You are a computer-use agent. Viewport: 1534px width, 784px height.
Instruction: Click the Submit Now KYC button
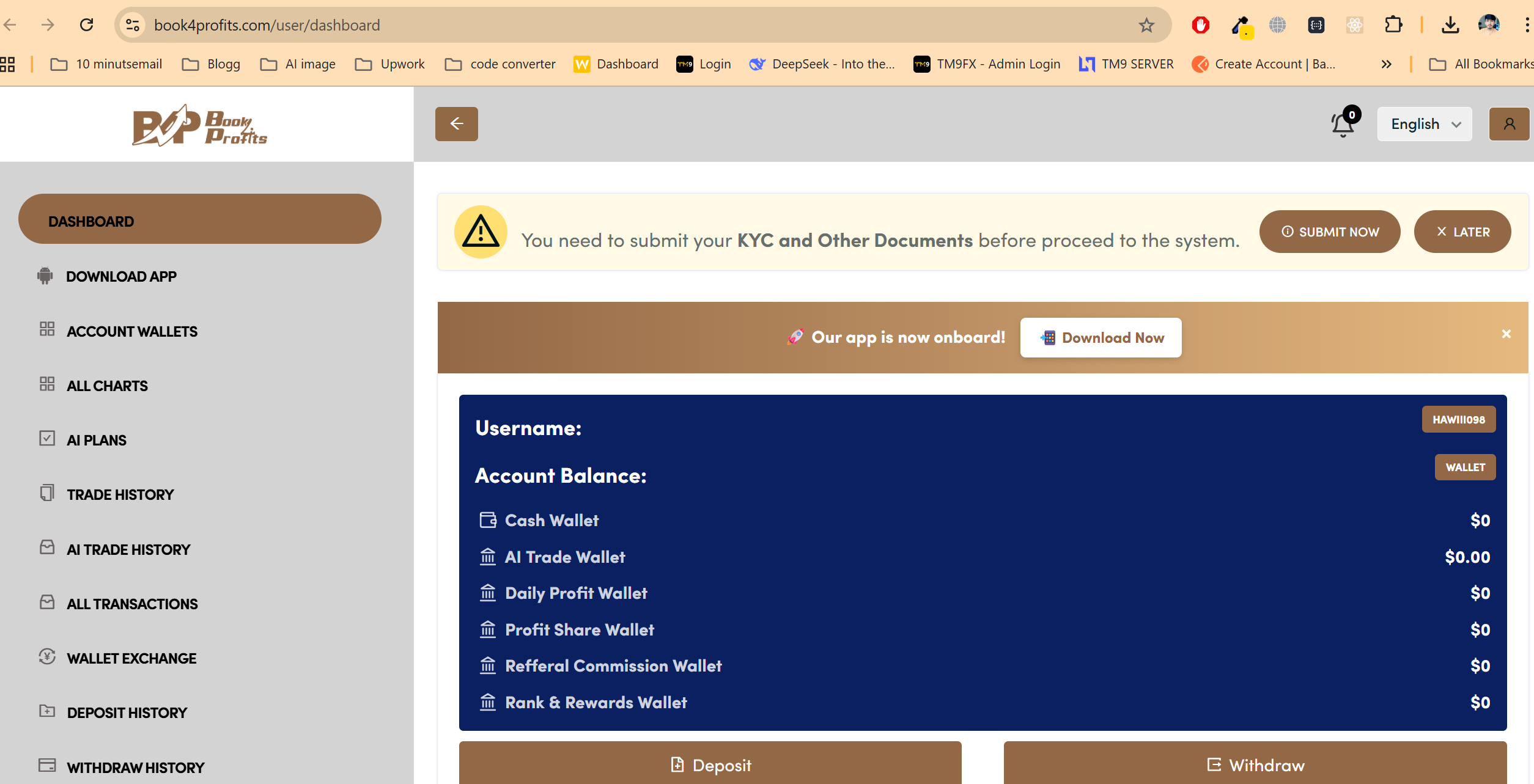[1329, 232]
